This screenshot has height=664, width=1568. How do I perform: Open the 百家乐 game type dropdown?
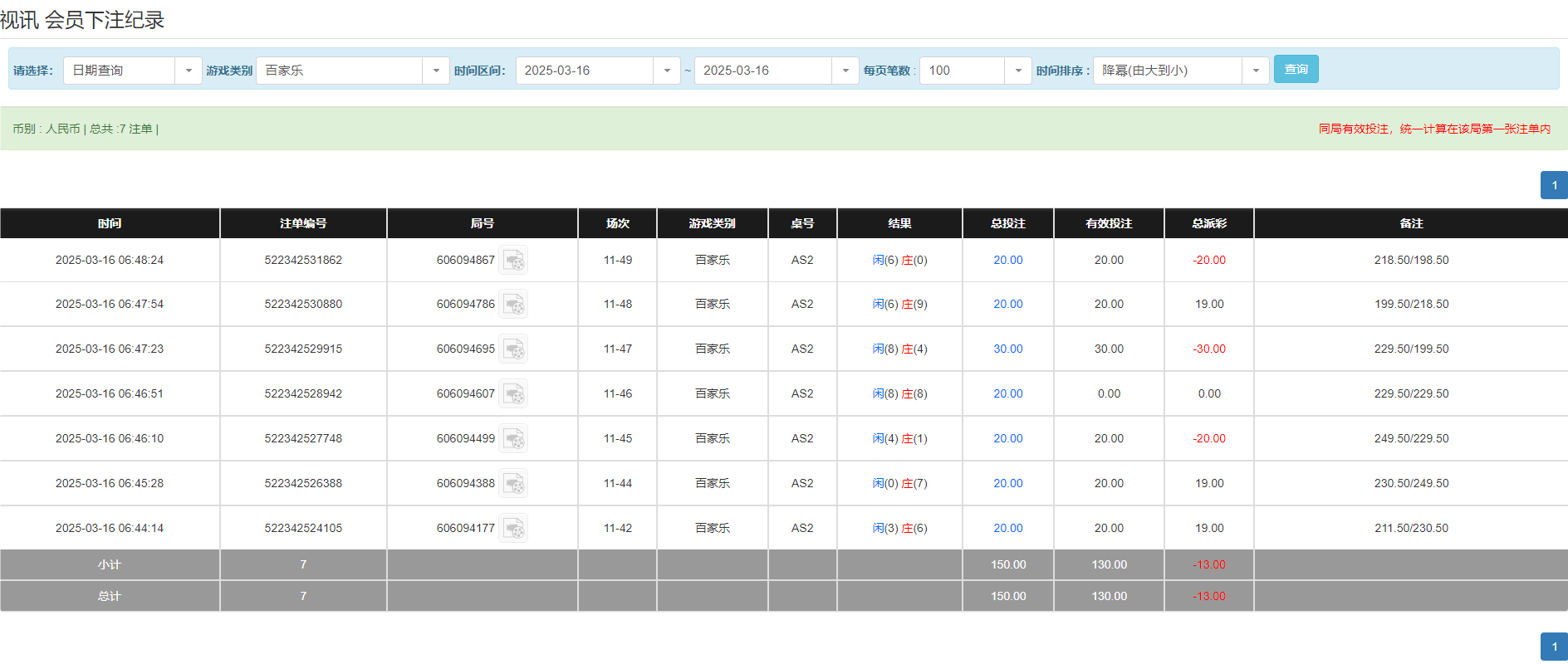[x=436, y=71]
